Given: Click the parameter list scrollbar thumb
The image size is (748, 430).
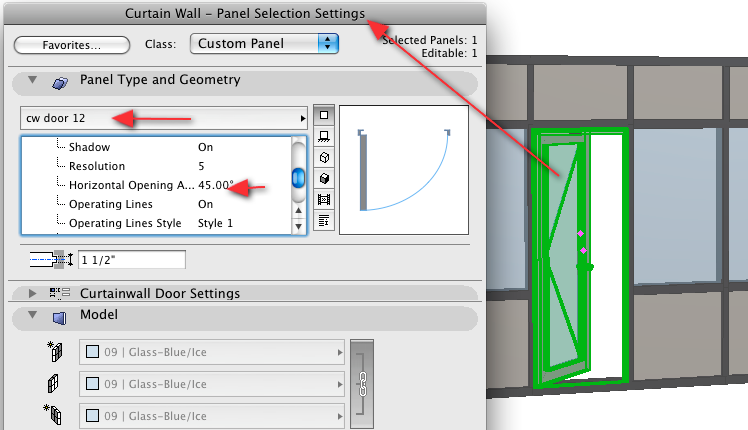Looking at the screenshot, I should (299, 178).
